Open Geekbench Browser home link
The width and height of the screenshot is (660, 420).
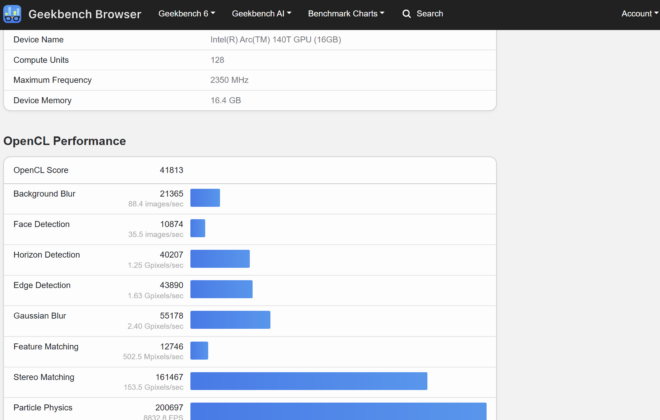(x=85, y=14)
